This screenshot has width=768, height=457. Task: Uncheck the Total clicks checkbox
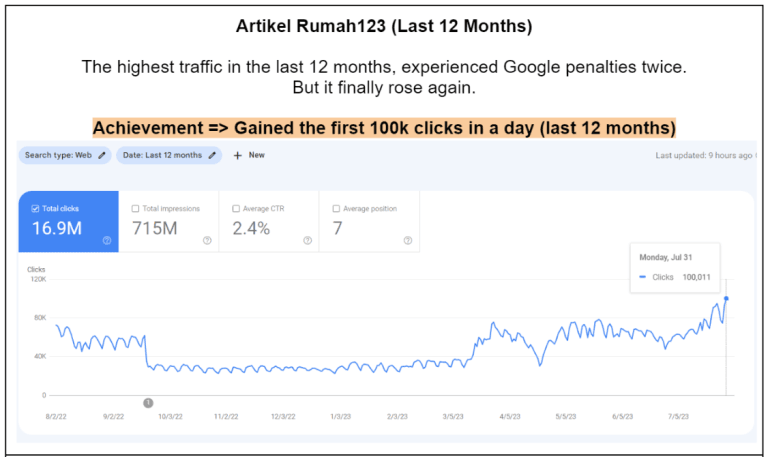(x=35, y=209)
